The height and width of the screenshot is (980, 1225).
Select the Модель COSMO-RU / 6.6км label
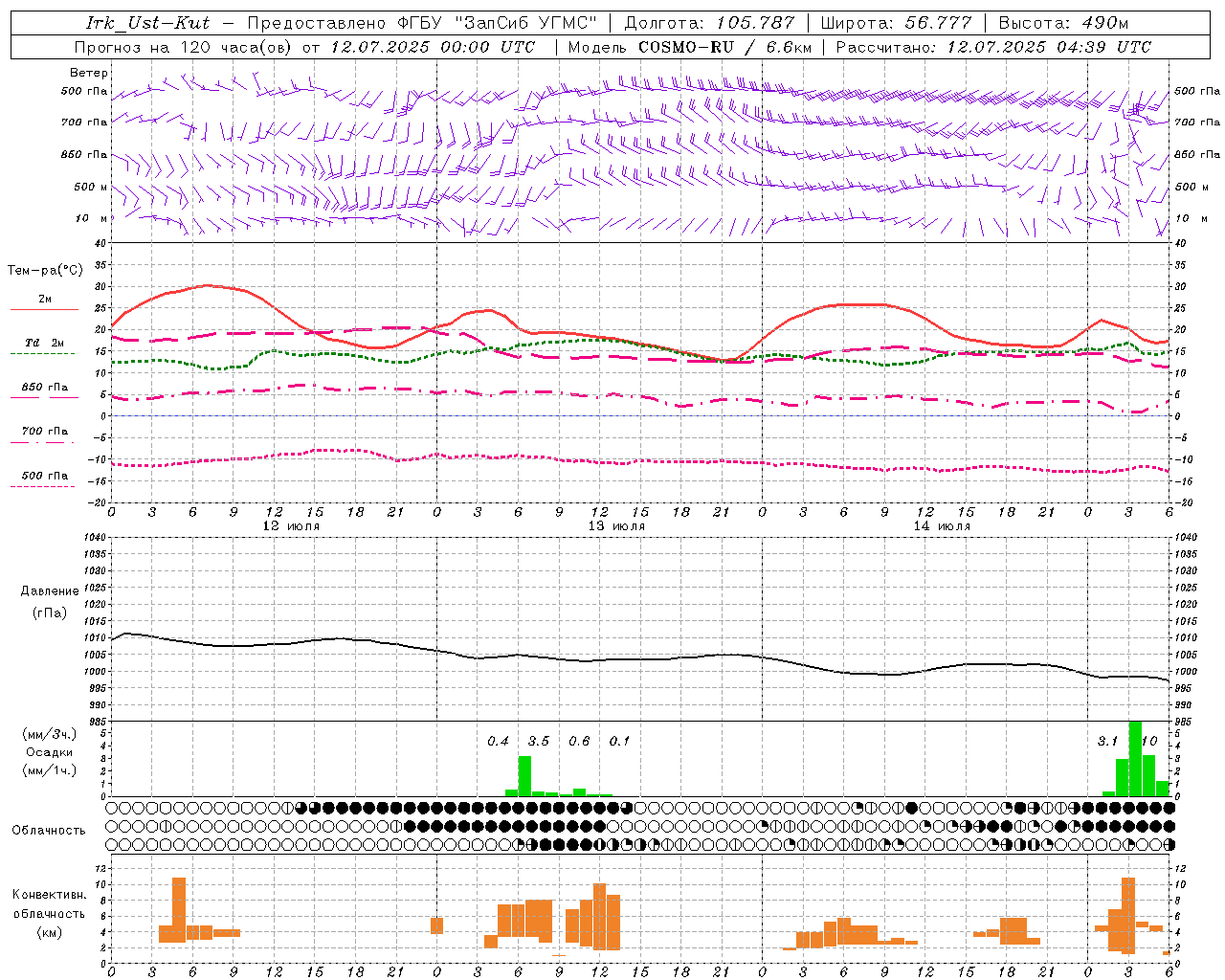pyautogui.click(x=690, y=47)
